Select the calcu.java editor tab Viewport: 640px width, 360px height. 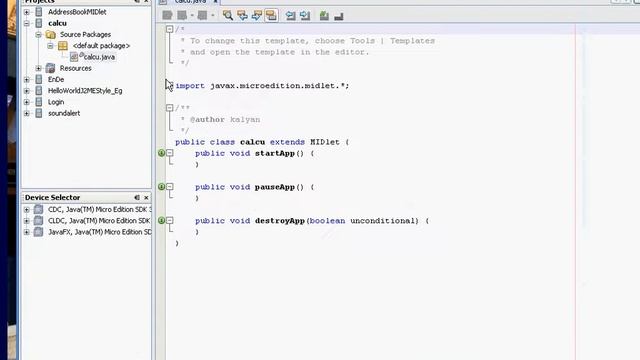[190, 2]
